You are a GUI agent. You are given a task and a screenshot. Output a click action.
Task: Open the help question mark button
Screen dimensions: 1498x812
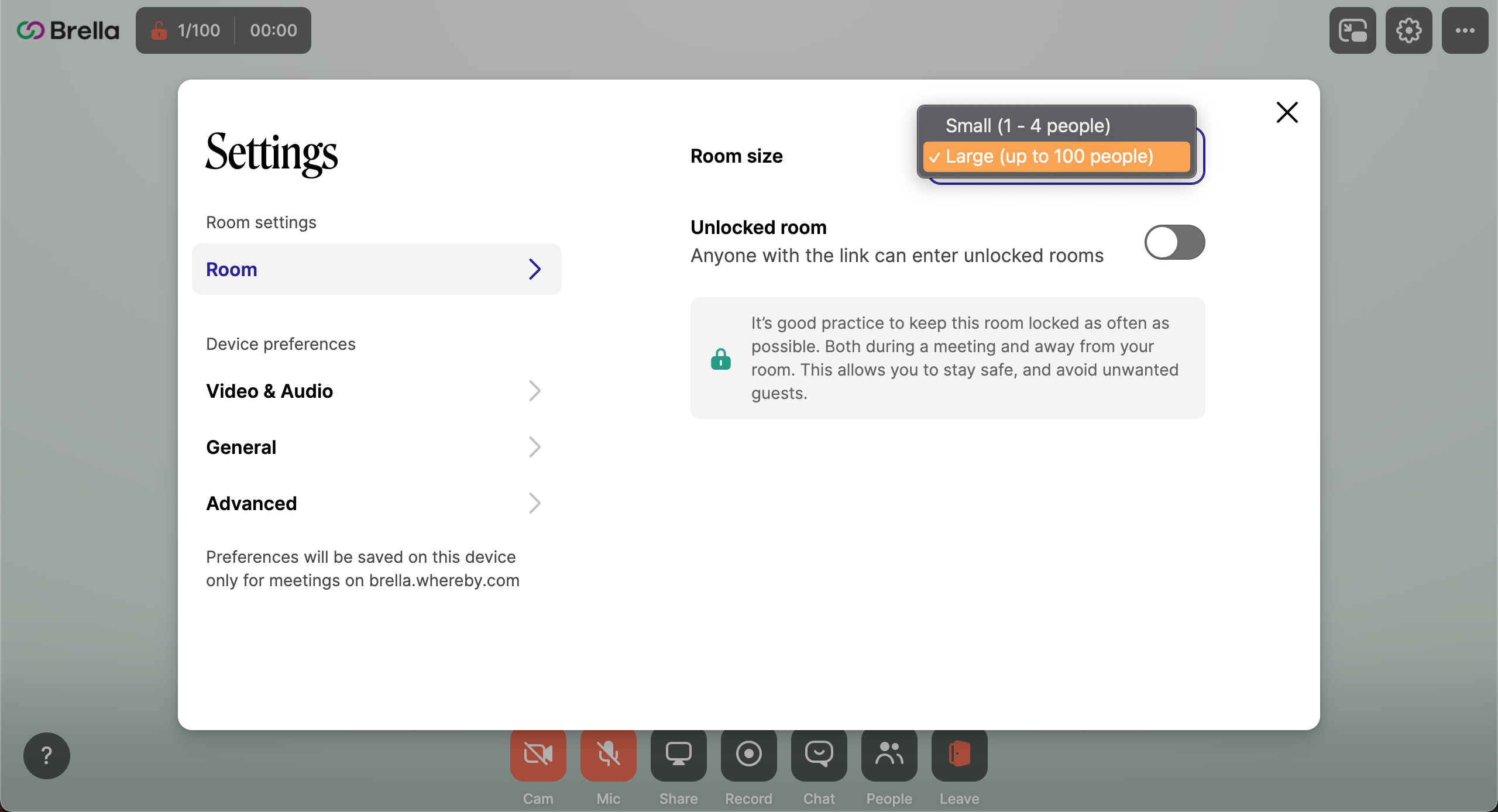(47, 755)
